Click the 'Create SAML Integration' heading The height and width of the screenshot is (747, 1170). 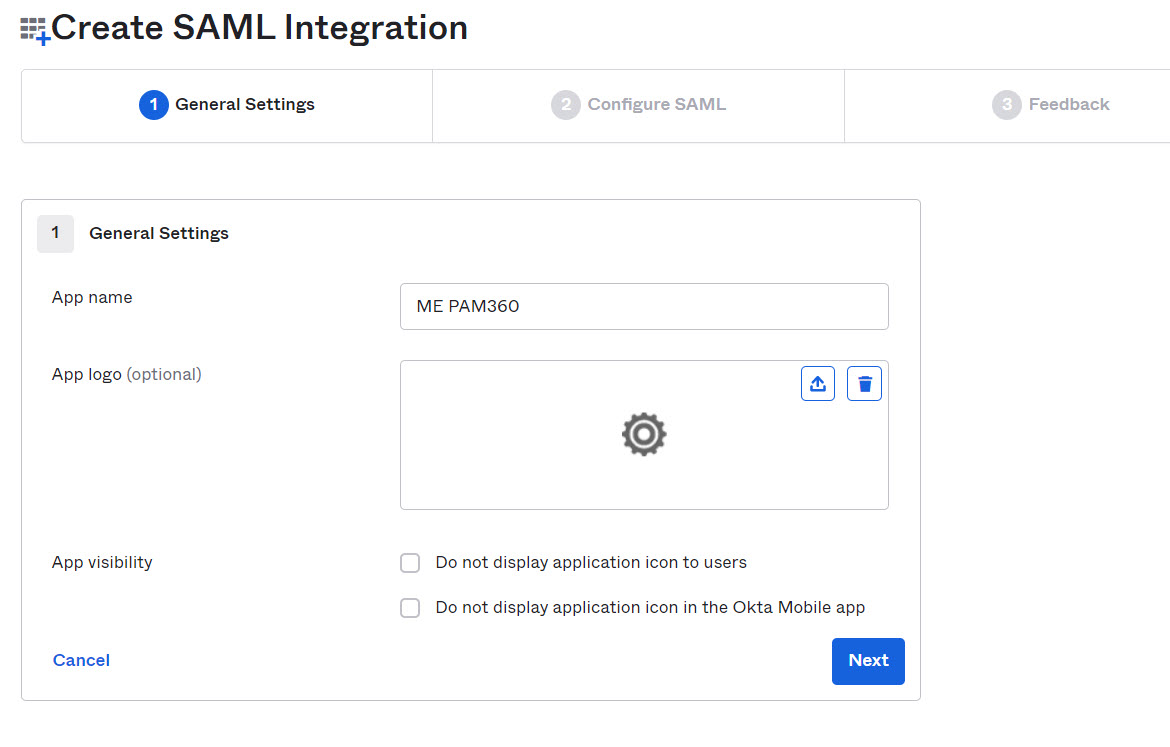(x=259, y=28)
